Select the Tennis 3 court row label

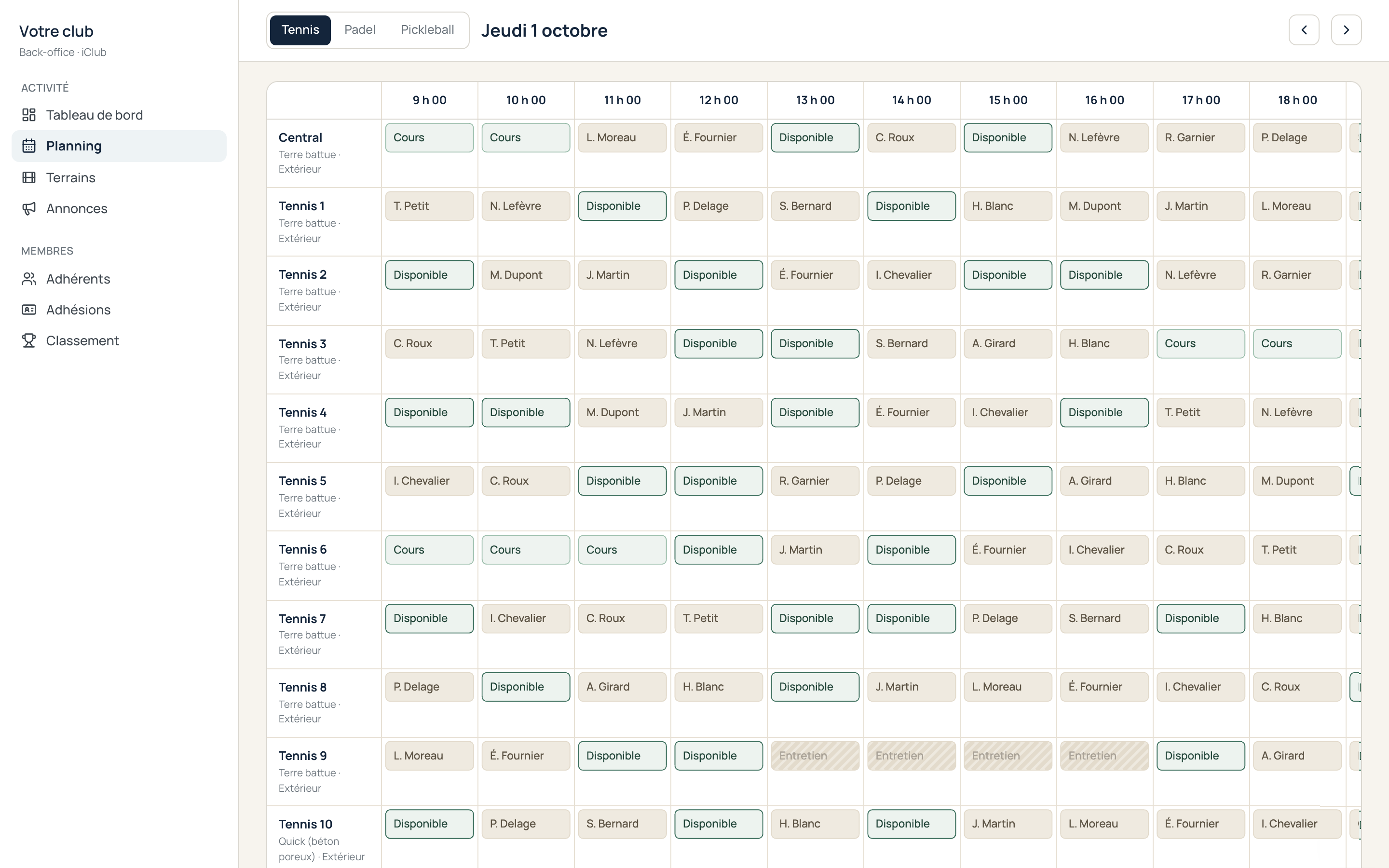click(x=324, y=359)
